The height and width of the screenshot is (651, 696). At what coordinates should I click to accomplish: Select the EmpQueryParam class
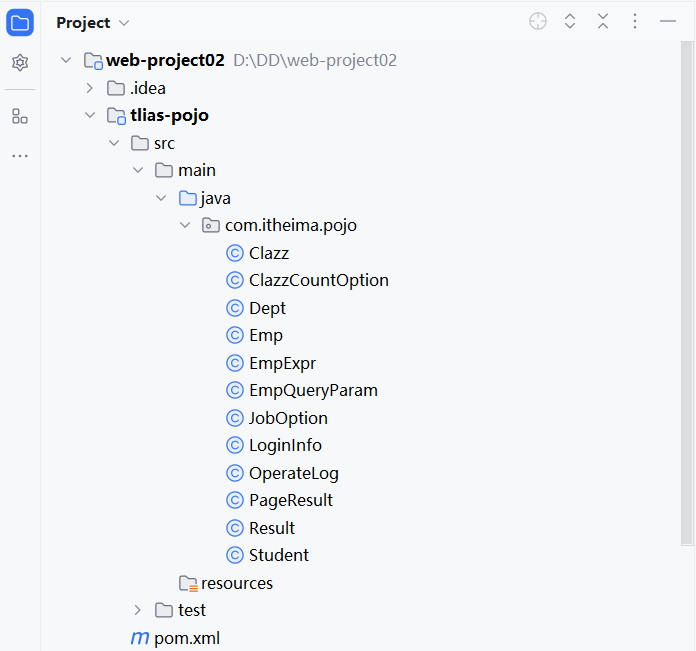click(313, 391)
